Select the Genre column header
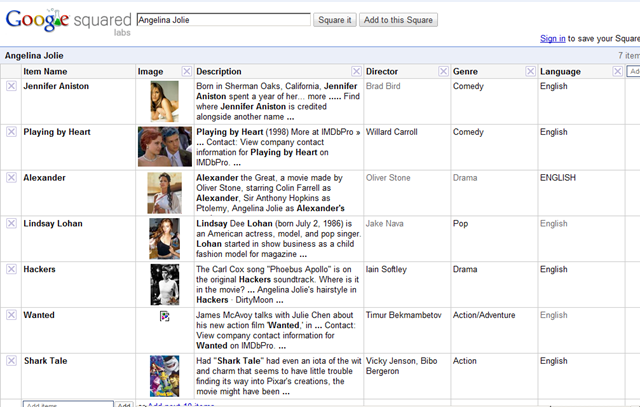640x407 pixels. point(465,71)
